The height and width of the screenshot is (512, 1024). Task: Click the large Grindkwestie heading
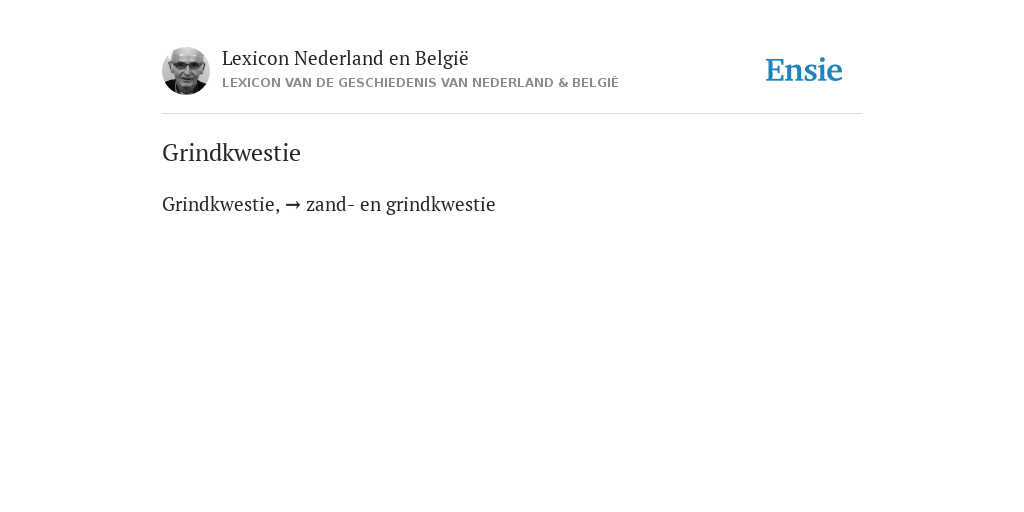click(x=231, y=153)
